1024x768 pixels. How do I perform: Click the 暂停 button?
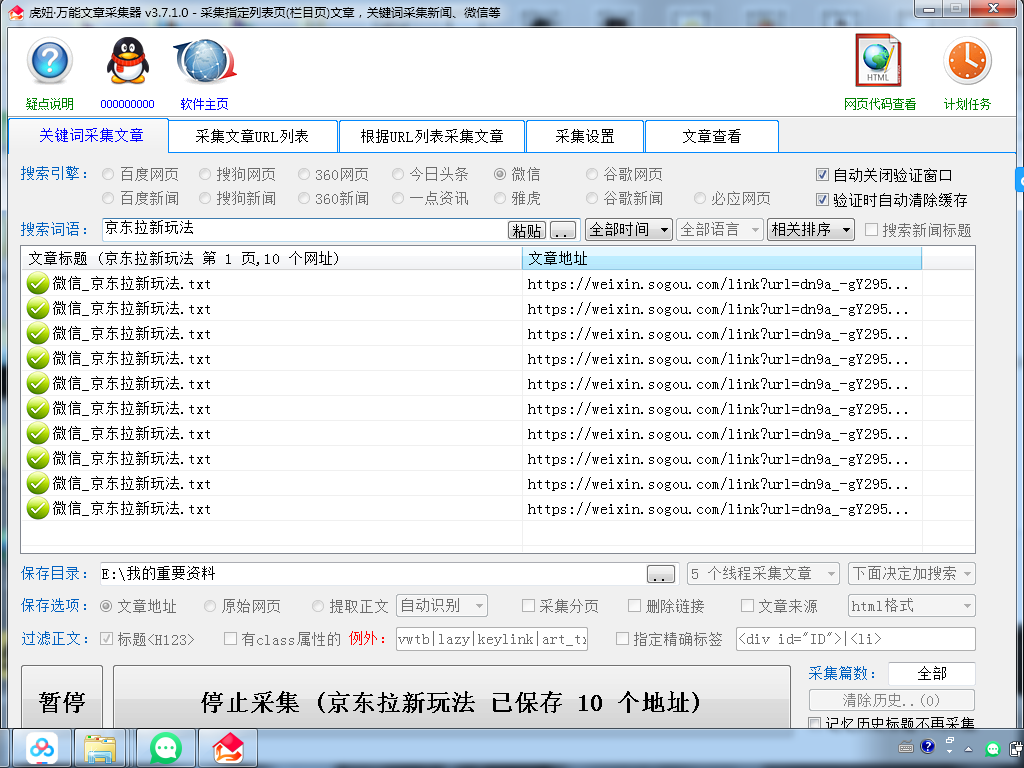62,697
